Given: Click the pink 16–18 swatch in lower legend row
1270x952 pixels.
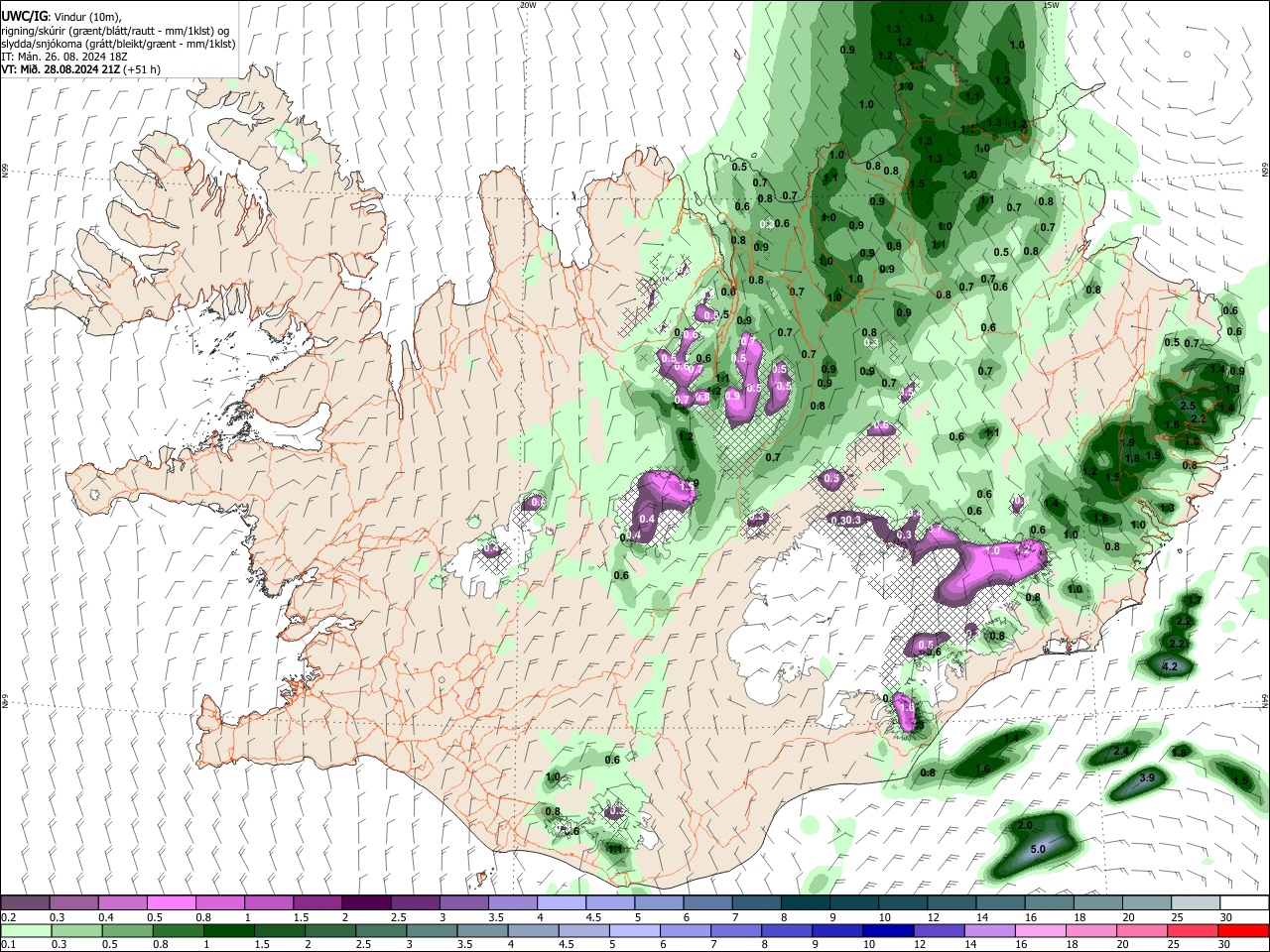Looking at the screenshot, I should pos(1042,931).
